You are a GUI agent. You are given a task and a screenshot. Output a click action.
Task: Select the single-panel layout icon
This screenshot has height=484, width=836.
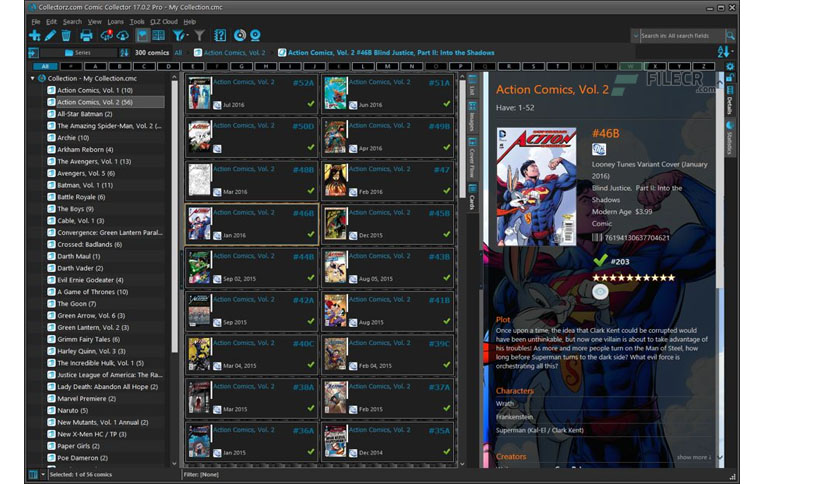coord(142,36)
